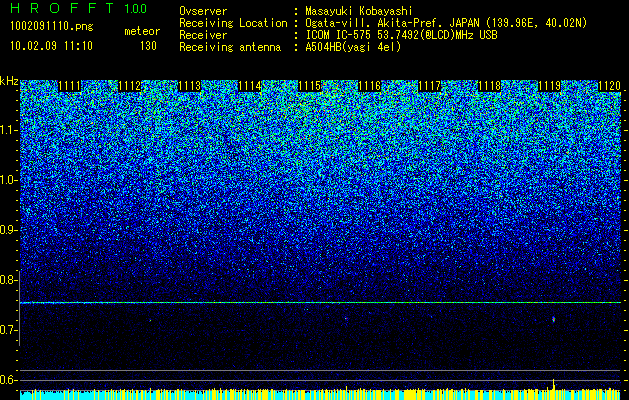Click the 0.9 frequency axis label
Screen dimensions: 629x400
click(9, 230)
